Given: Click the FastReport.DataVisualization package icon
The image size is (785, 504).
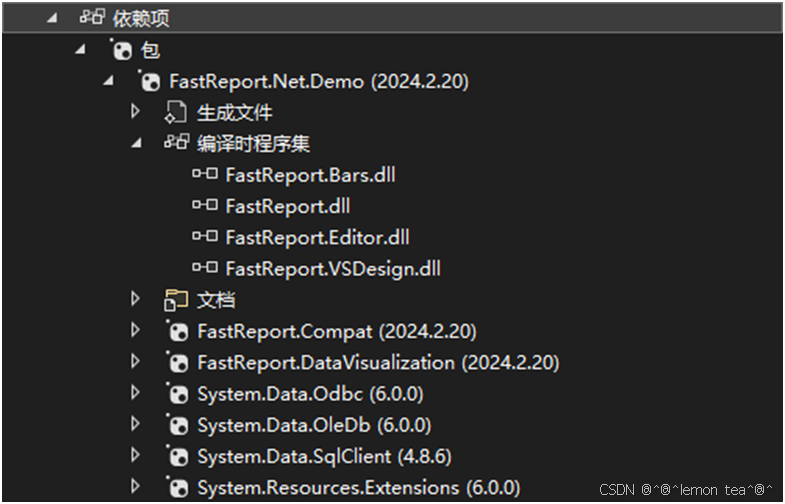Looking at the screenshot, I should click(x=177, y=363).
